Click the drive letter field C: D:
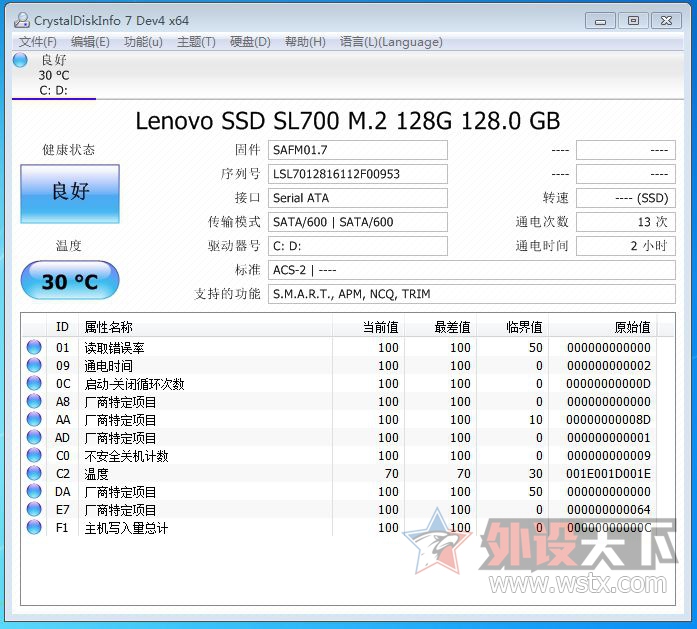 357,246
